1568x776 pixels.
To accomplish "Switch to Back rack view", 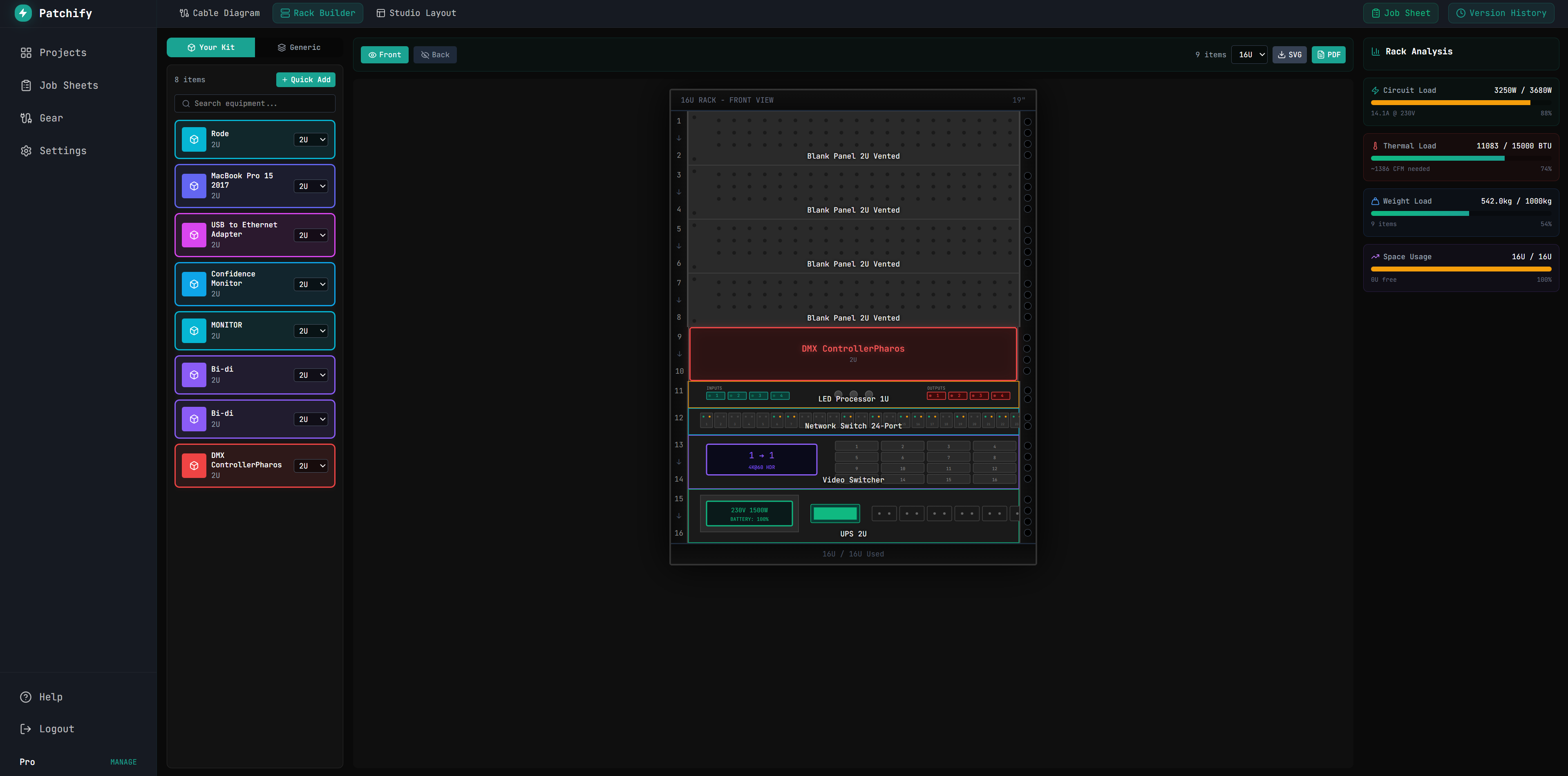I will click(435, 55).
